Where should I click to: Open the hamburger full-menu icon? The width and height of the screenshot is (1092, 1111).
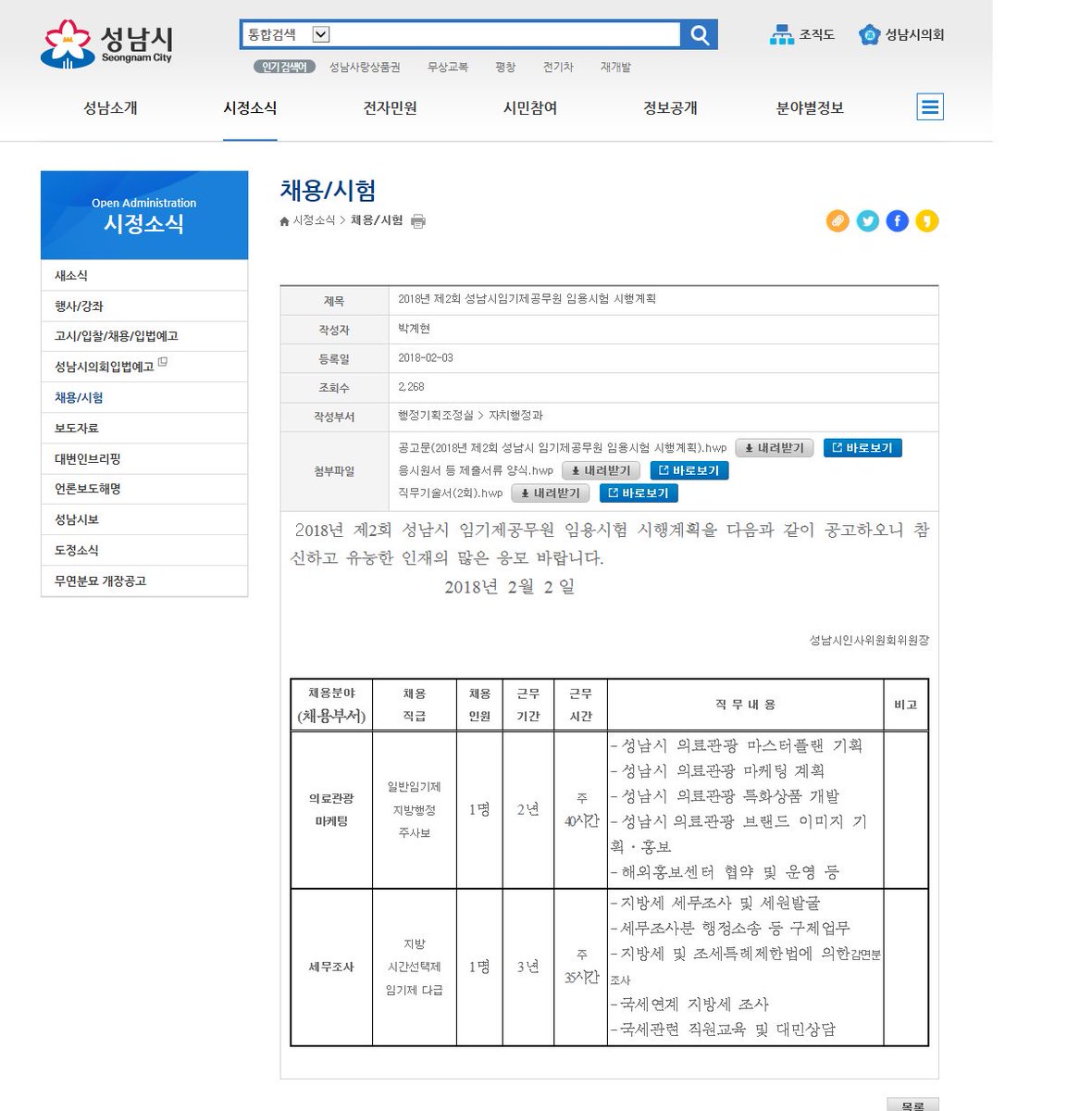[930, 107]
